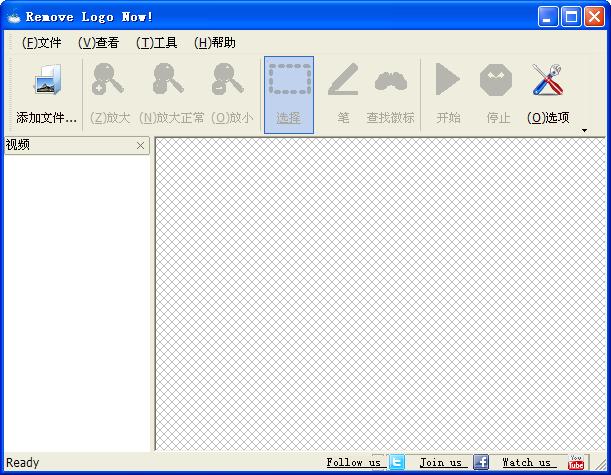Click the Ready status bar text
Viewport: 611px width, 475px height.
point(22,463)
